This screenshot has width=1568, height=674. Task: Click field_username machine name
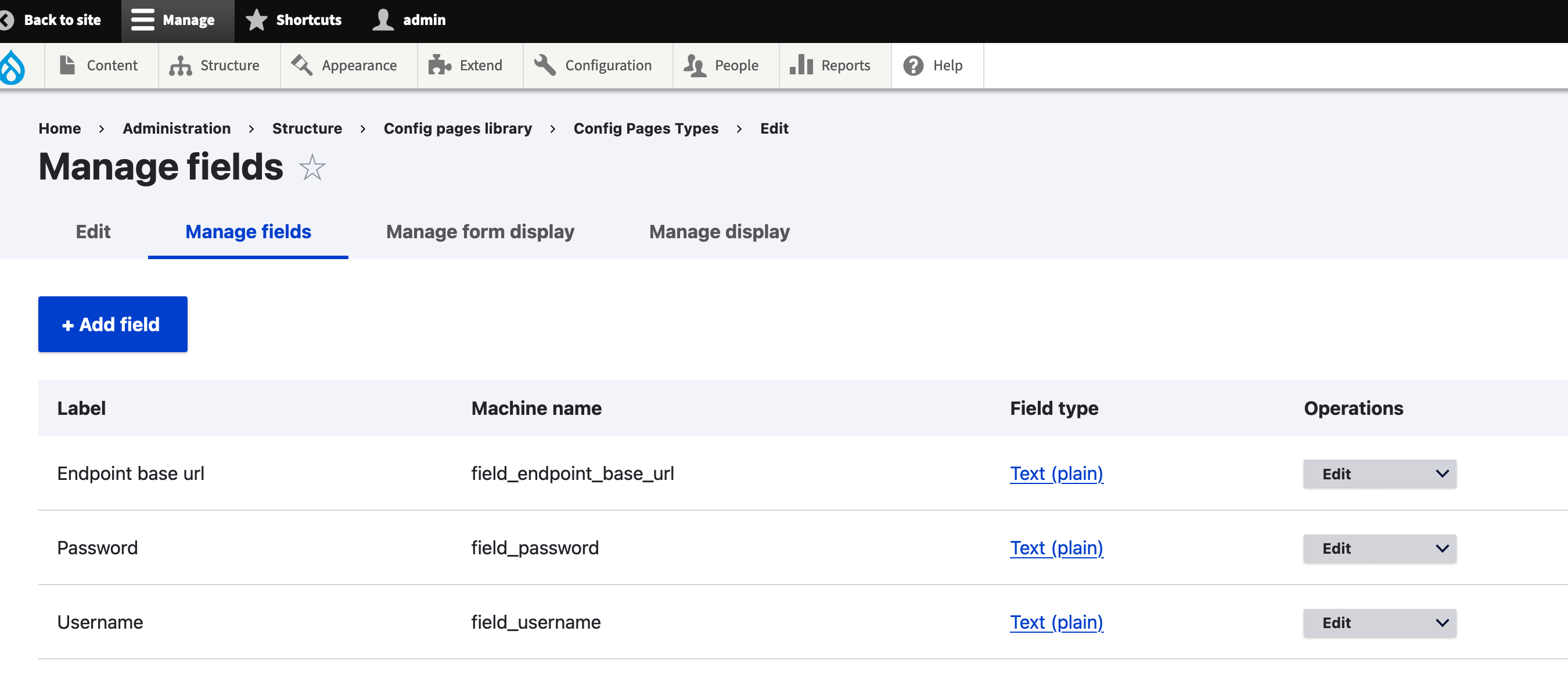pyautogui.click(x=535, y=622)
